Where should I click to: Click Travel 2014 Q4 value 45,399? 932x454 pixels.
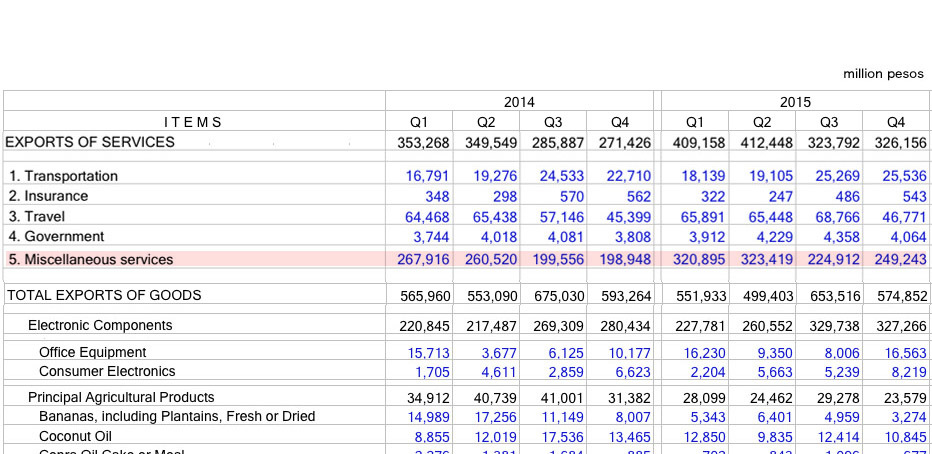[629, 217]
